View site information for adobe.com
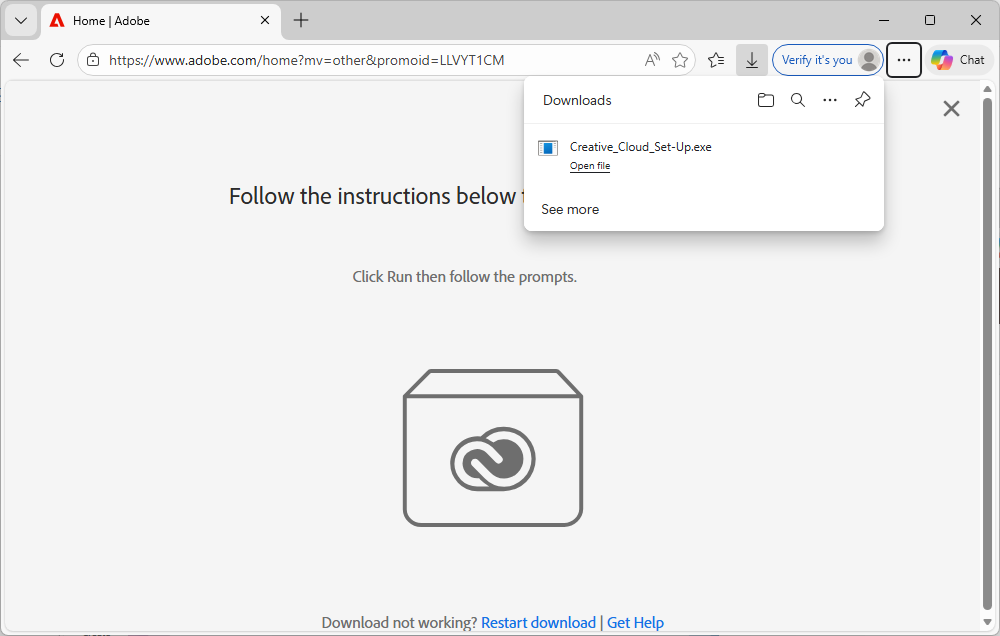 coord(93,60)
